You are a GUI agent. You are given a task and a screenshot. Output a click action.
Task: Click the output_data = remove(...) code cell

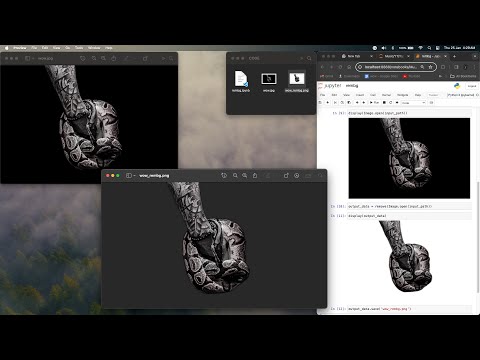pos(409,206)
